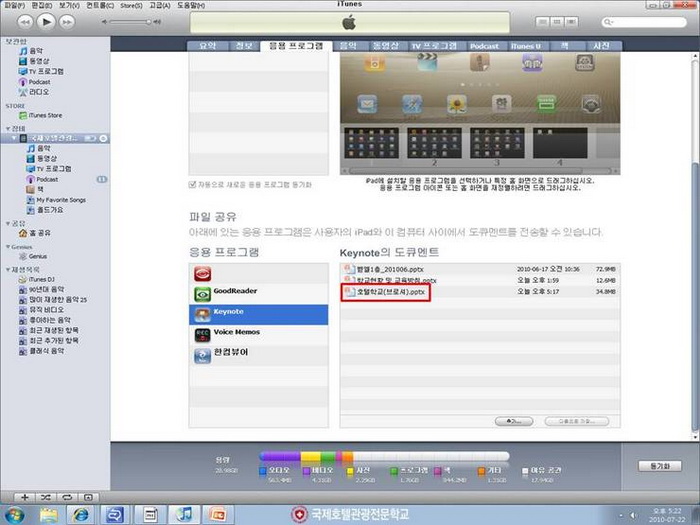Open iTunes Store in sidebar
The height and width of the screenshot is (525, 700).
(46, 115)
